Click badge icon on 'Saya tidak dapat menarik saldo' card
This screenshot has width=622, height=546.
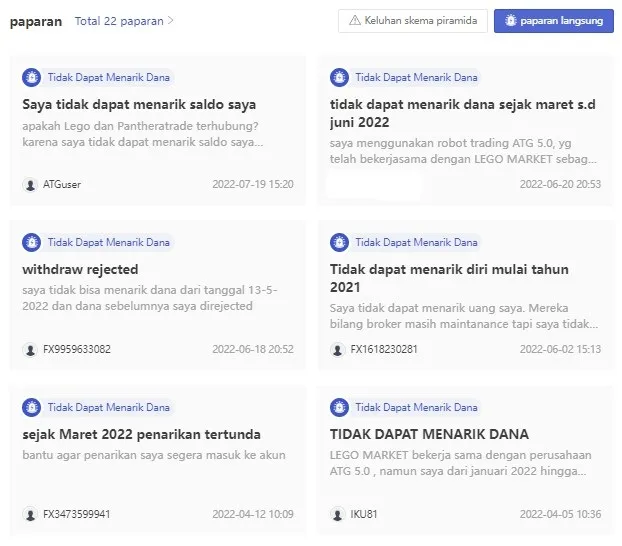point(31,77)
